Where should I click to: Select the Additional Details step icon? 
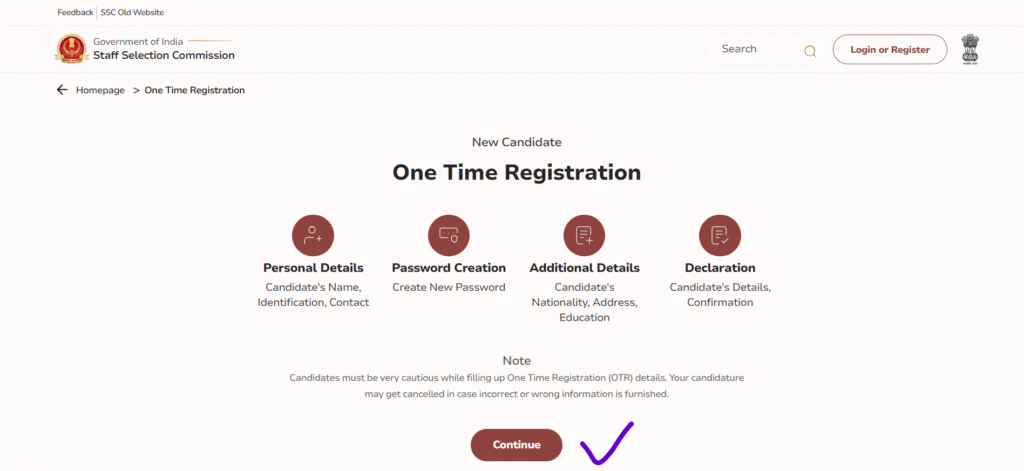pos(584,235)
